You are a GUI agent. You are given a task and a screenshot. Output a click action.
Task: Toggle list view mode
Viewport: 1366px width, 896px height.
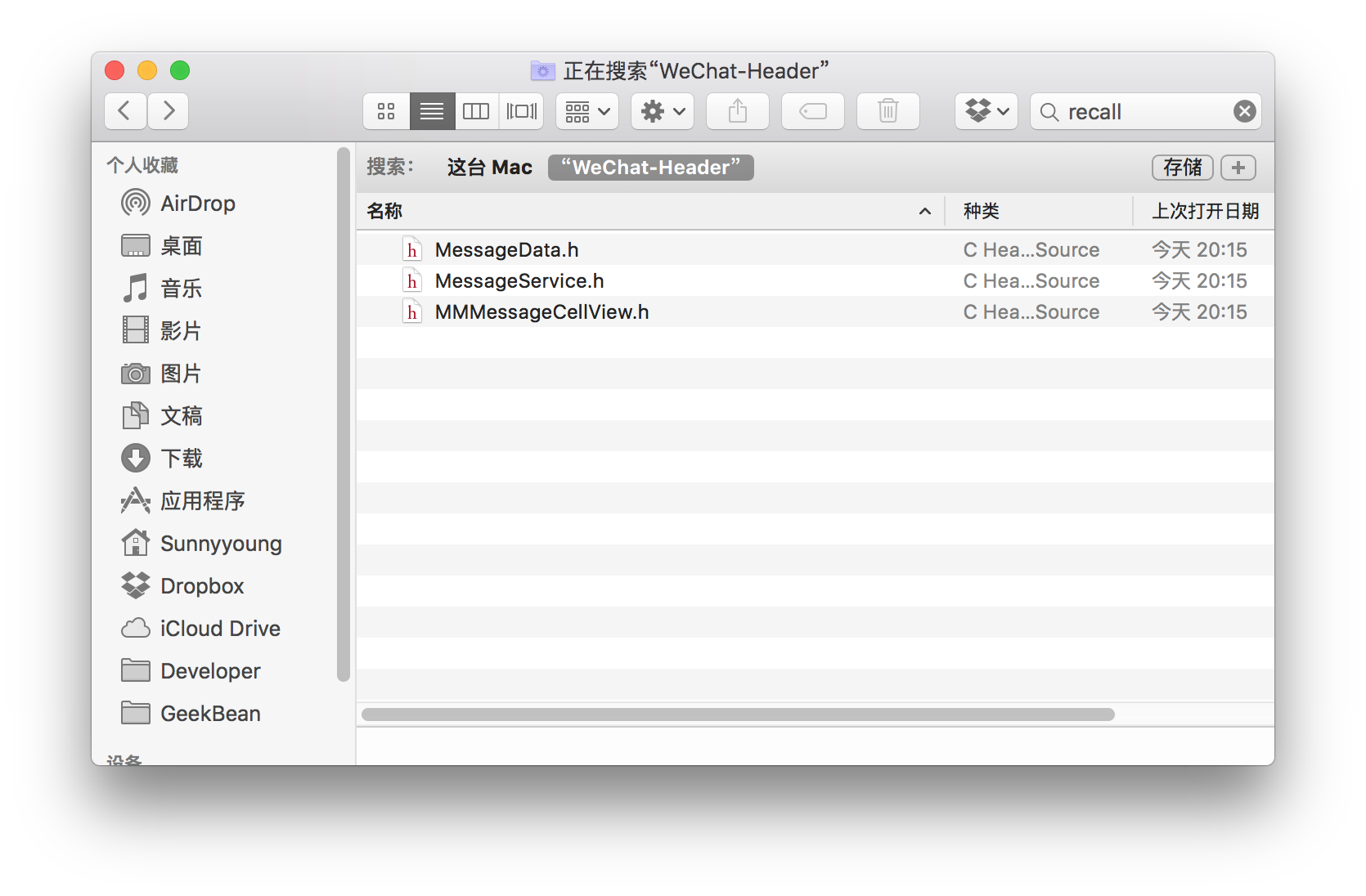pos(432,111)
